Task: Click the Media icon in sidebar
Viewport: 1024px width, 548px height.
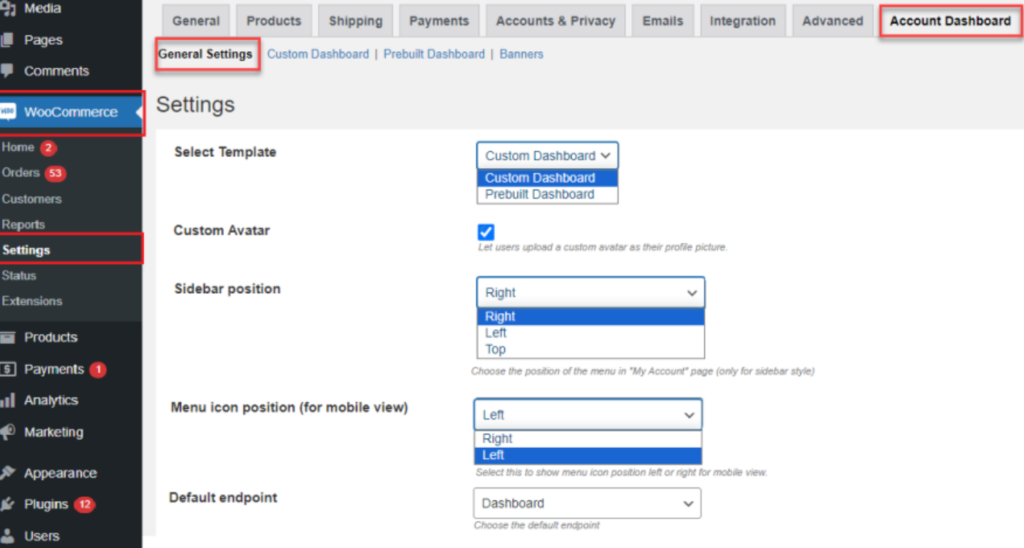Action: point(8,9)
